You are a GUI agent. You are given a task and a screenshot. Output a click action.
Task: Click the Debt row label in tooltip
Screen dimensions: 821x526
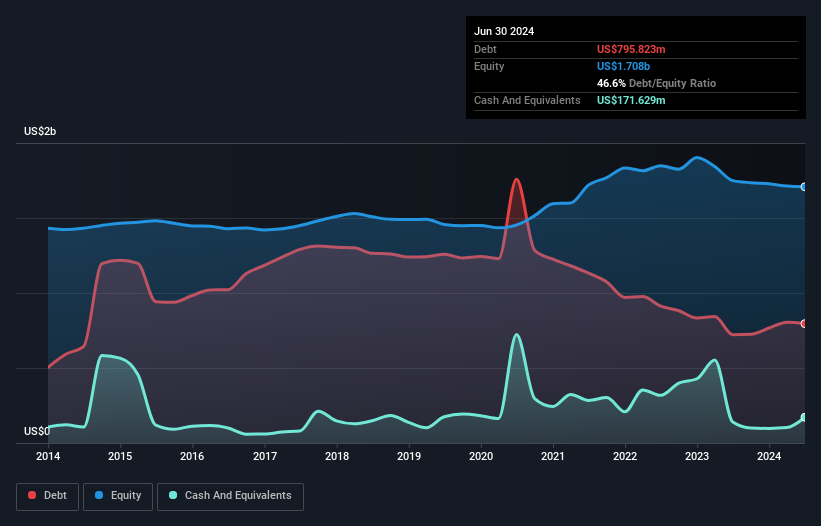[x=485, y=49]
